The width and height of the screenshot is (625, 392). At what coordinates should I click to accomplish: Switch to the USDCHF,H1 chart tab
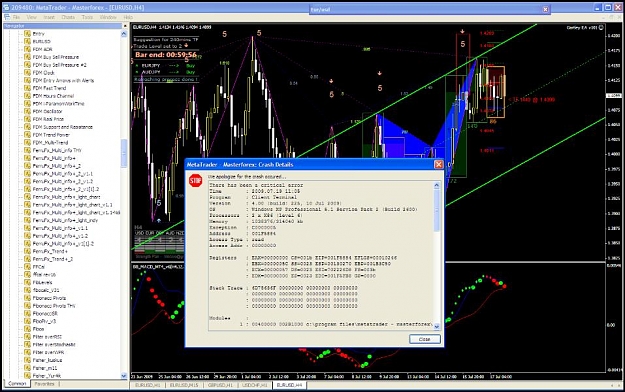(254, 385)
